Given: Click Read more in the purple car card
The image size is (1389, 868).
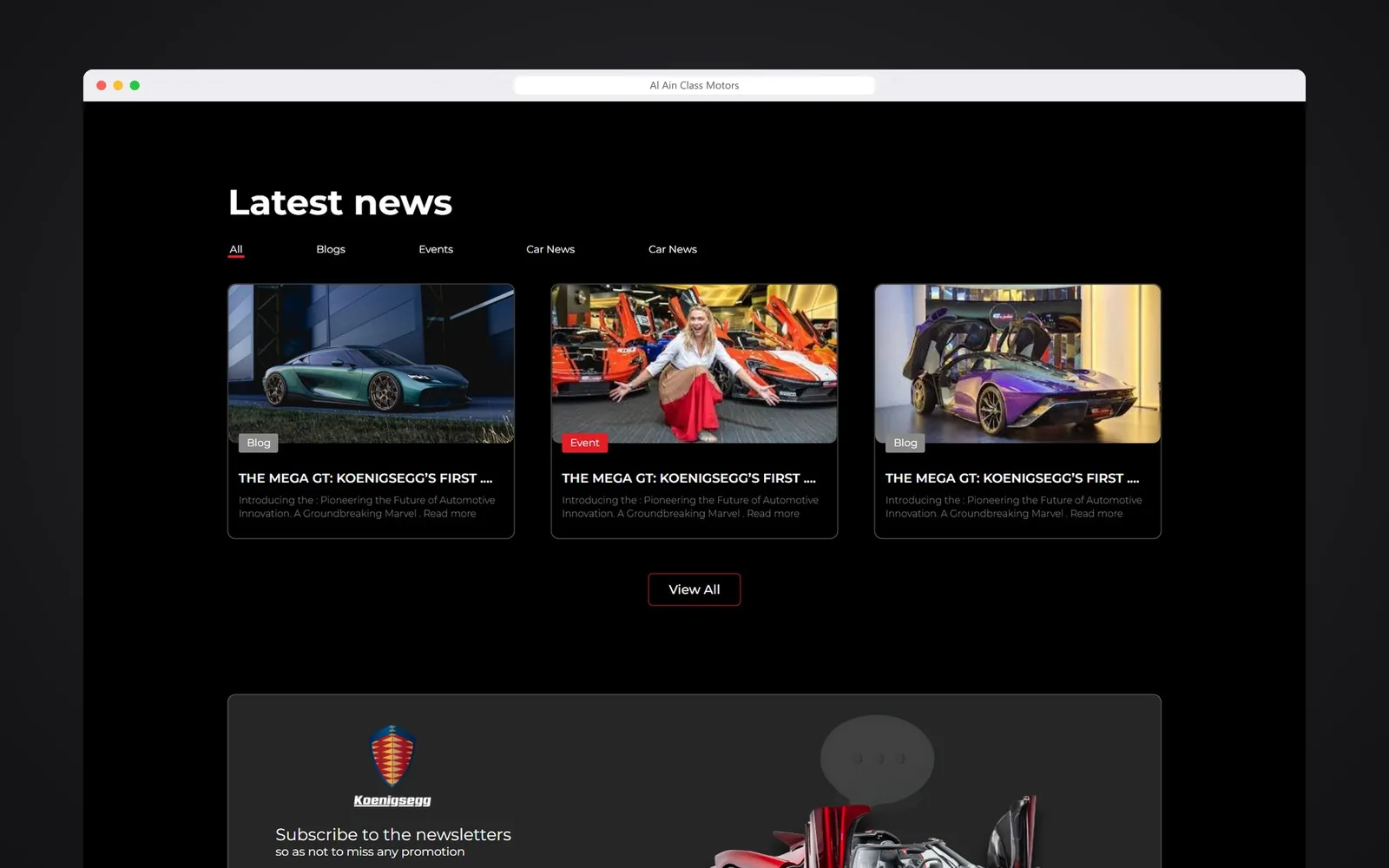Looking at the screenshot, I should (x=1096, y=514).
